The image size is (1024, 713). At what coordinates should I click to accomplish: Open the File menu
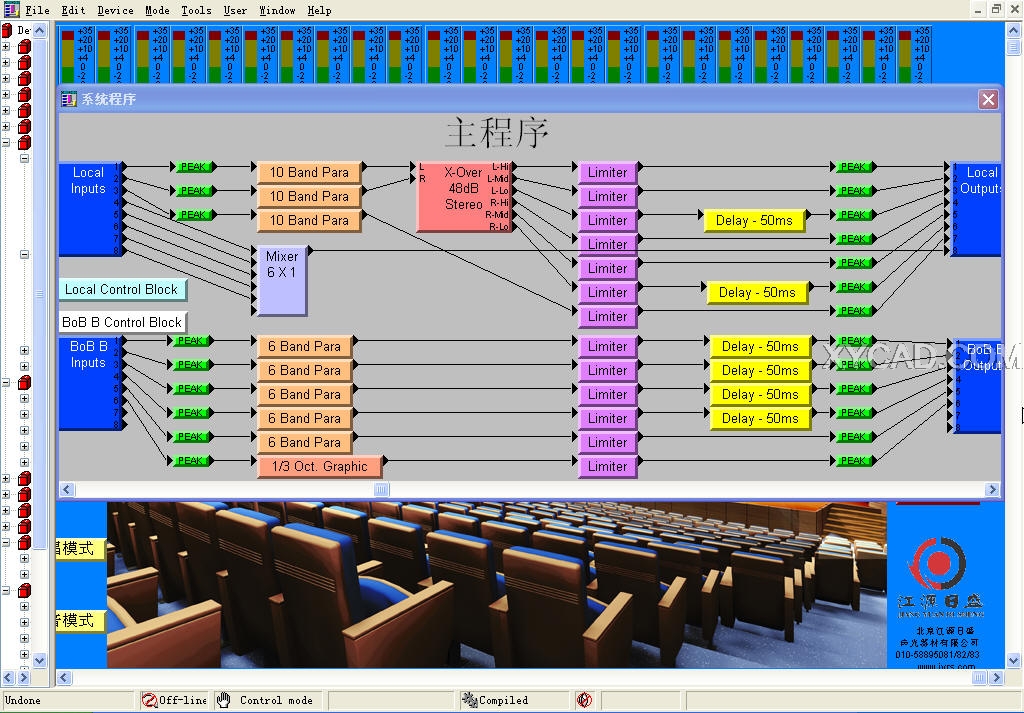37,10
